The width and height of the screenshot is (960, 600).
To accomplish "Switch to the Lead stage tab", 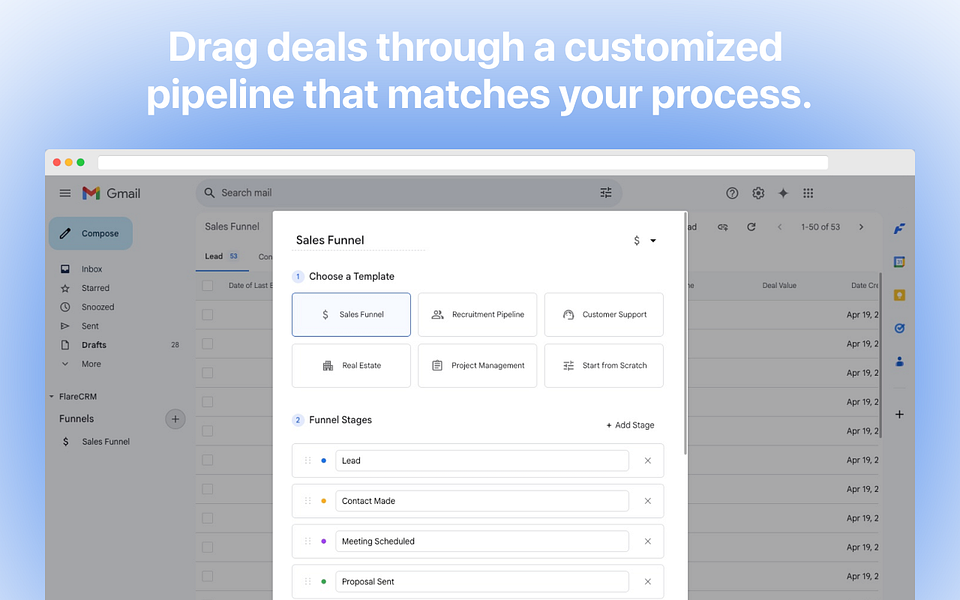I will (x=222, y=257).
